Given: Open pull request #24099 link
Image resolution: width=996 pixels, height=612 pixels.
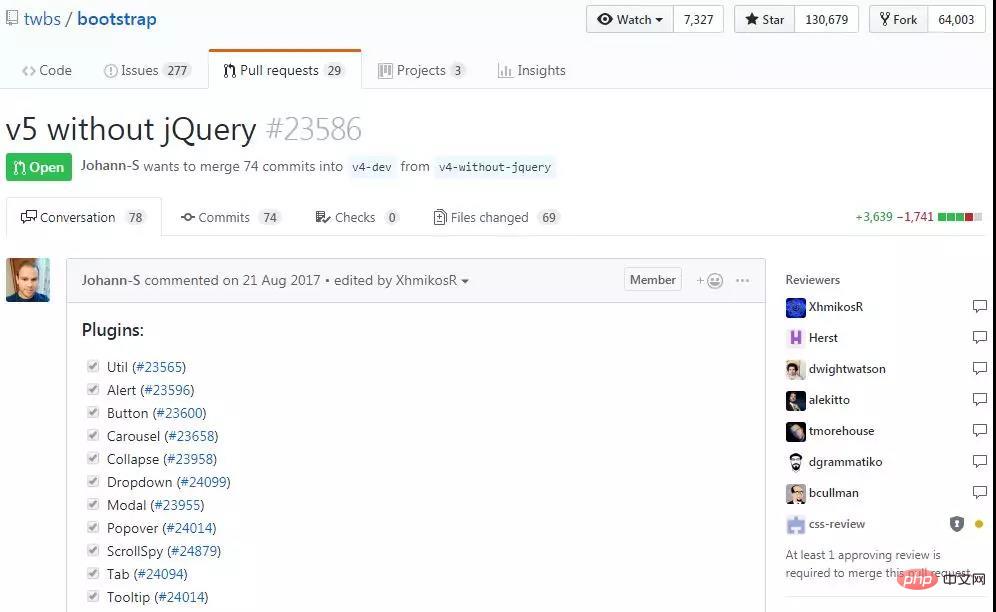Looking at the screenshot, I should [x=203, y=482].
